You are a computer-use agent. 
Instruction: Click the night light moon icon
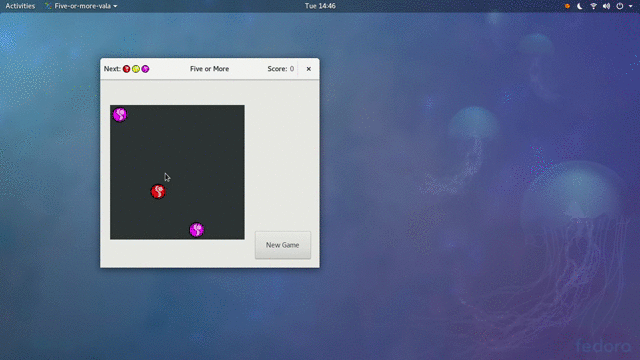pos(580,6)
